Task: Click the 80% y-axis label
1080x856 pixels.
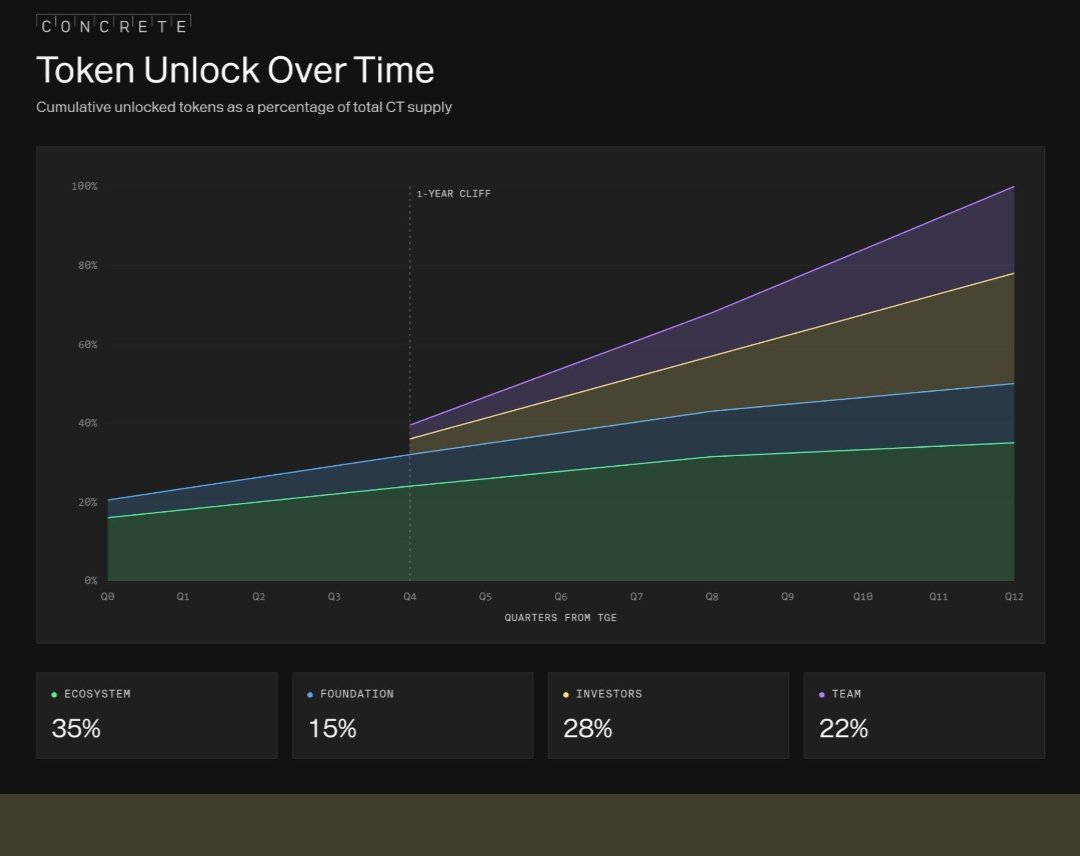Action: (87, 266)
